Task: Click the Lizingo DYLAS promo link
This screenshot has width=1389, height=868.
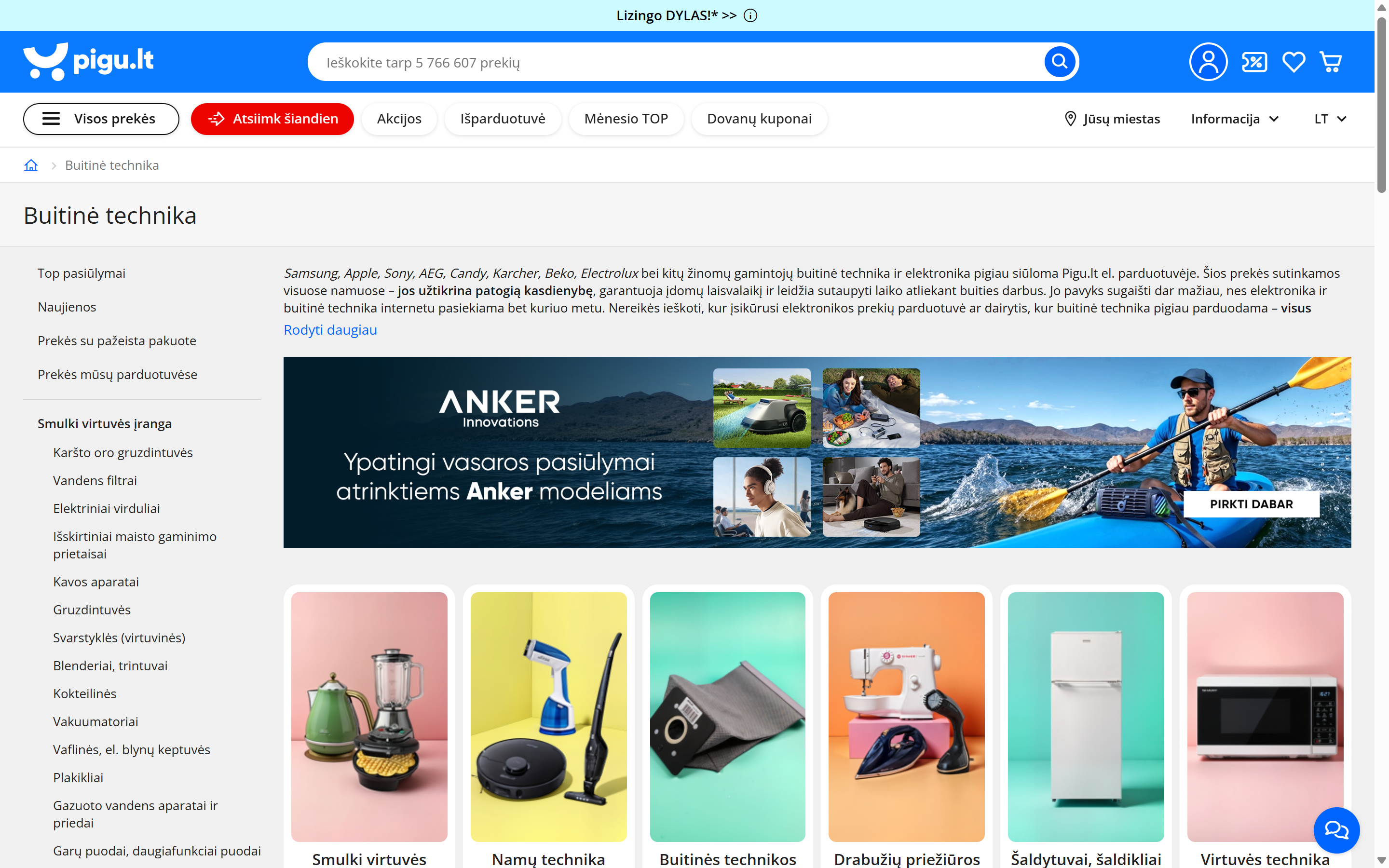Action: coord(676,15)
